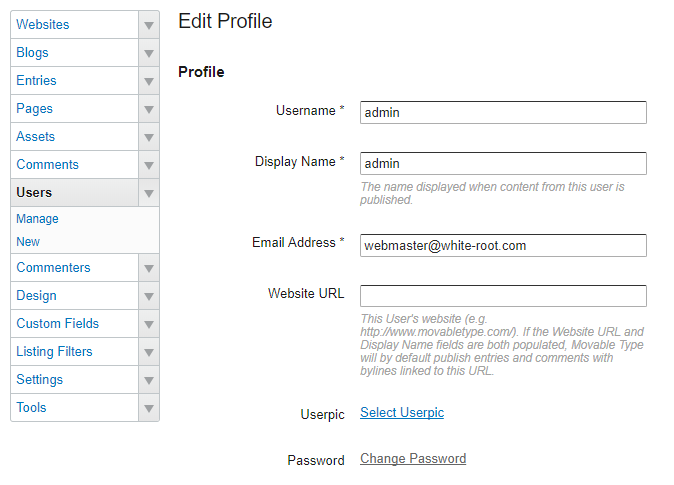674x485 pixels.
Task: Open the Custom Fields menu item
Action: (58, 324)
